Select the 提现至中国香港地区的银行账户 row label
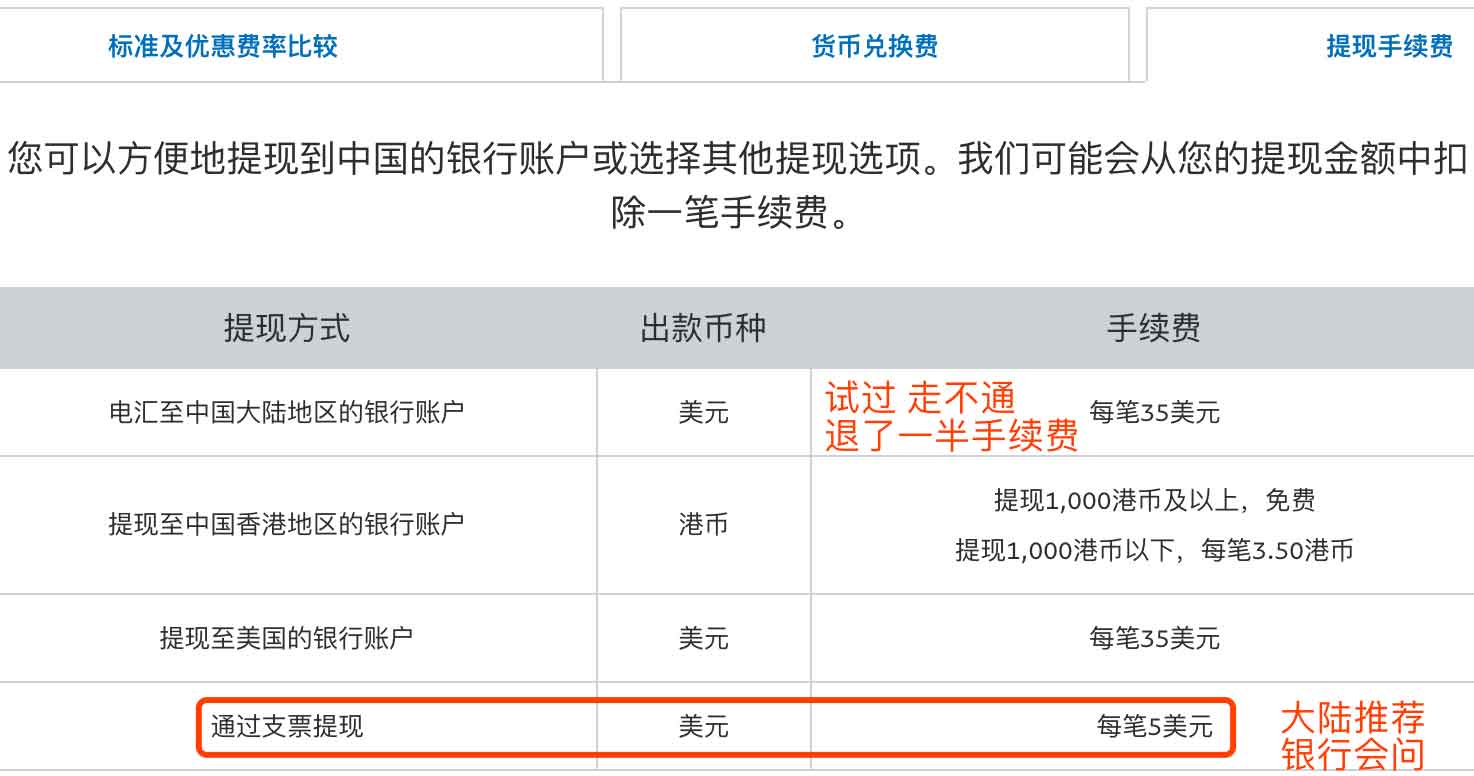 coord(286,524)
